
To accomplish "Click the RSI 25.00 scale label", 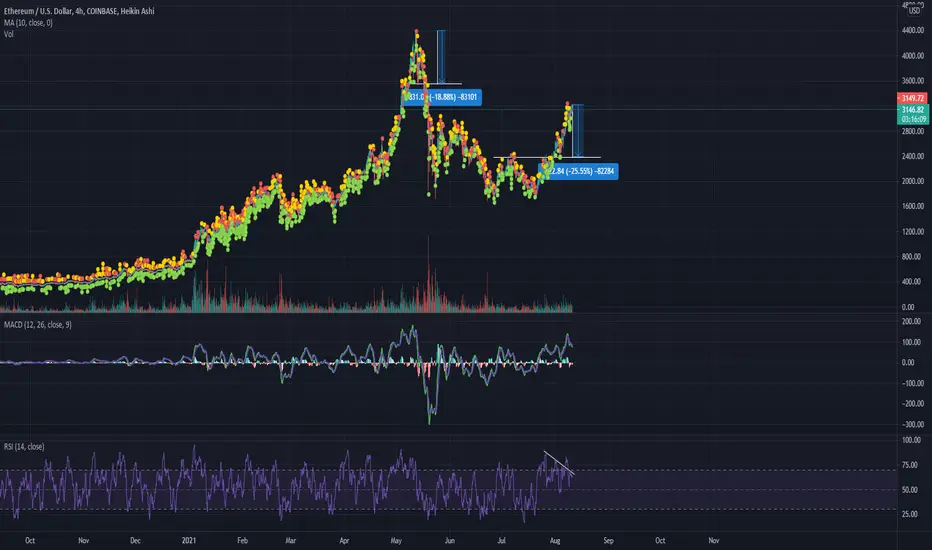I will click(909, 514).
